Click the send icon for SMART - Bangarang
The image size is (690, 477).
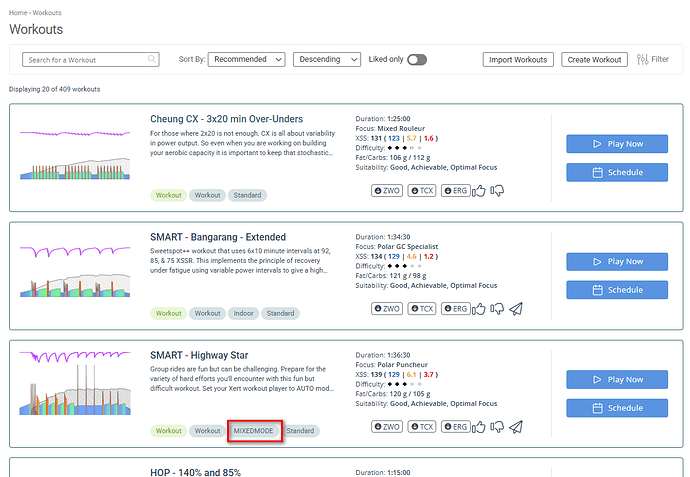pyautogui.click(x=516, y=308)
